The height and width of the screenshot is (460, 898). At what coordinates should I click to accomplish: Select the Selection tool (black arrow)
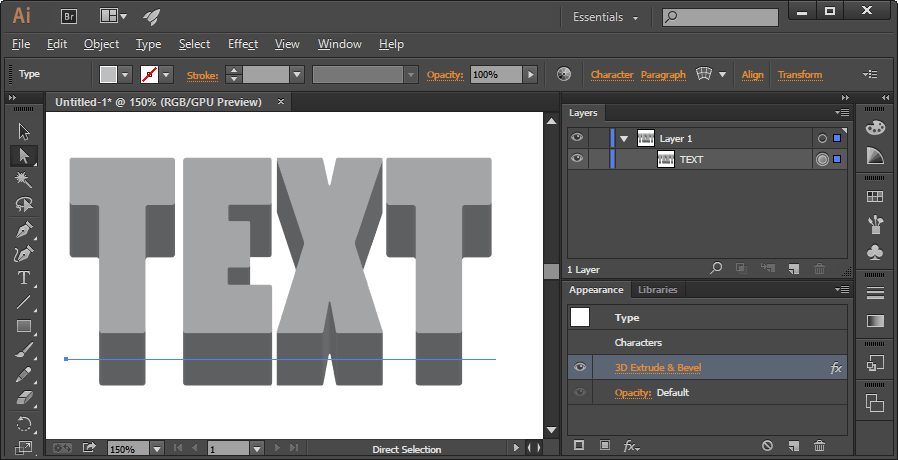(23, 132)
